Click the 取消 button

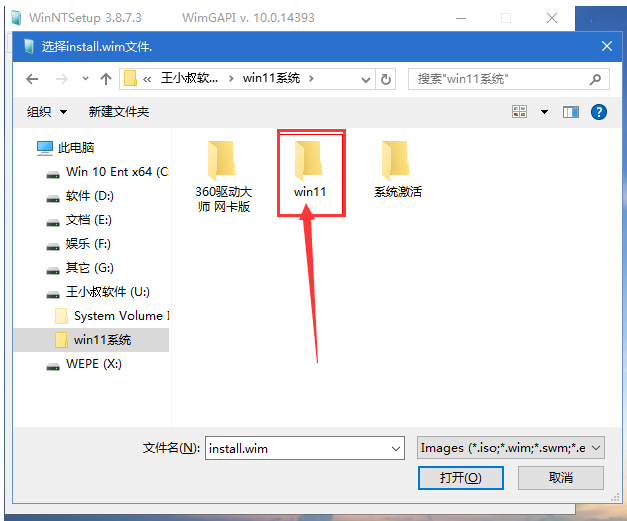[561, 477]
